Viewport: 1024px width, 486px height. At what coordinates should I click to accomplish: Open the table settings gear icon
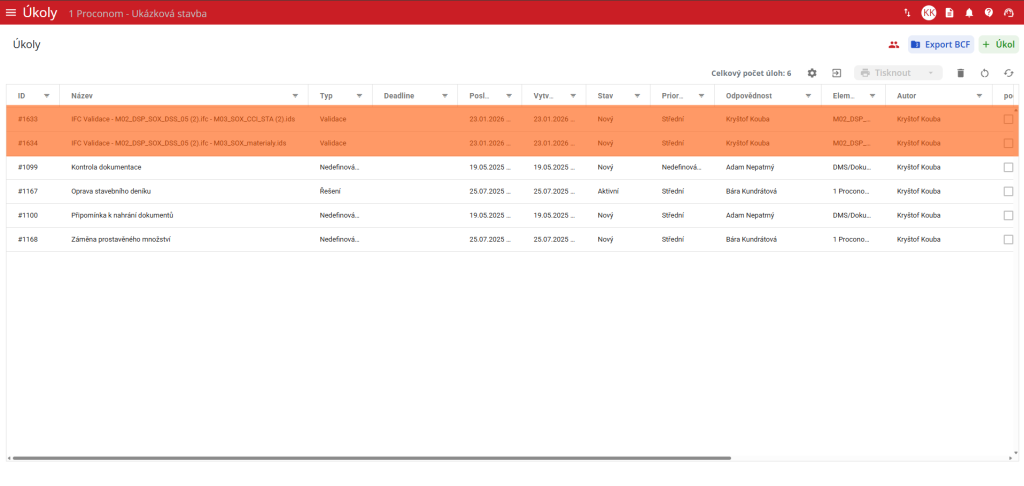[812, 73]
